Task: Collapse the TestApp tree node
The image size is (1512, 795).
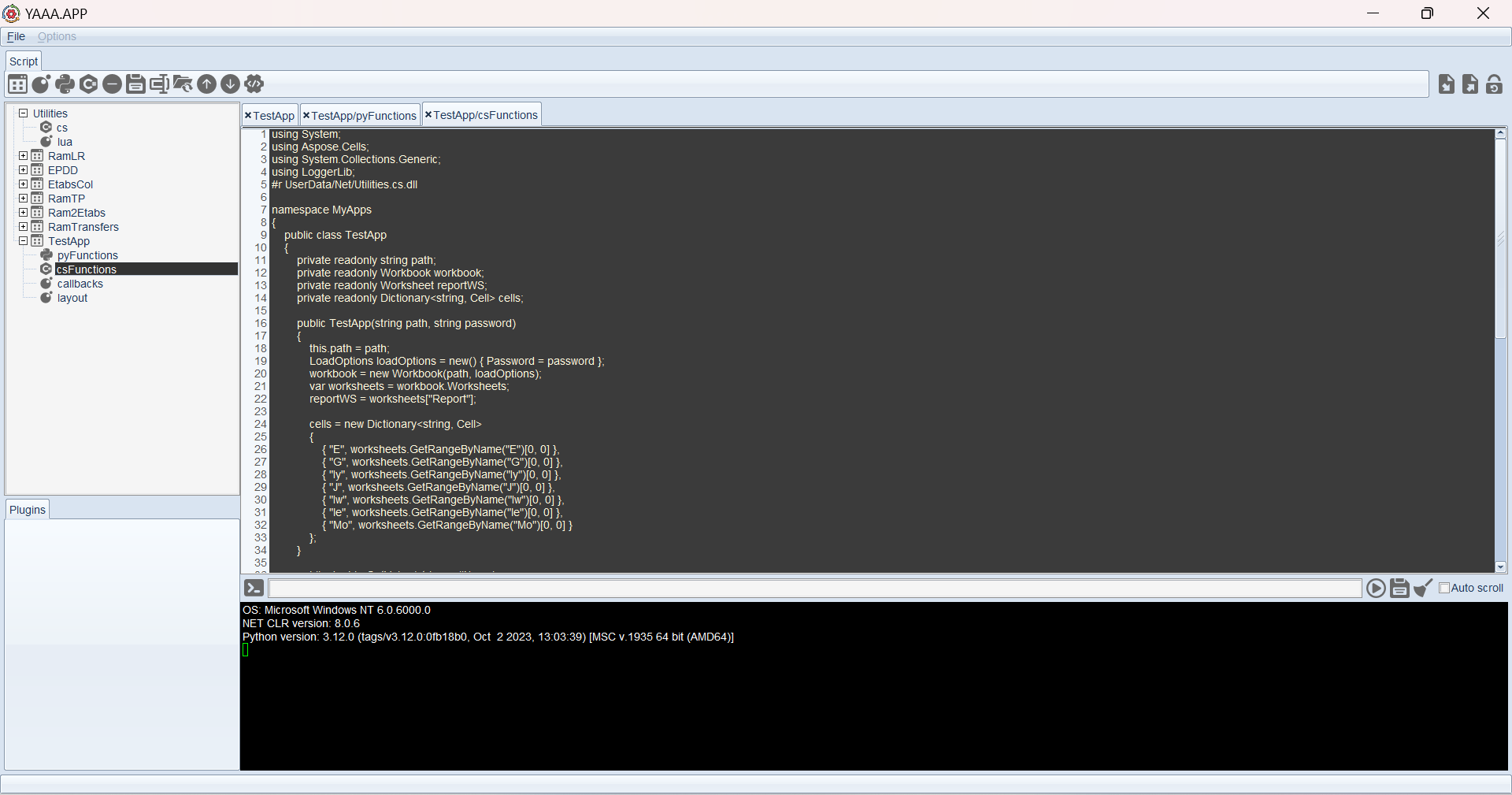Action: 24,241
